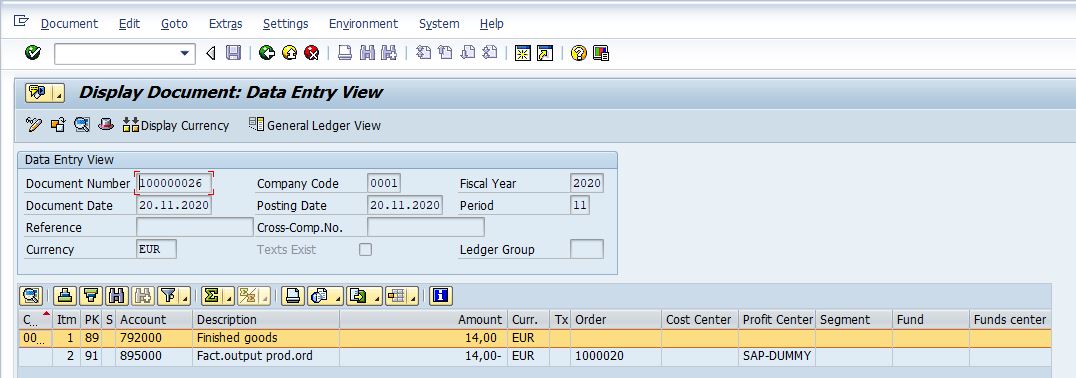Image resolution: width=1076 pixels, height=378 pixels.
Task: Select the Finished goods line item row
Action: pos(535,338)
